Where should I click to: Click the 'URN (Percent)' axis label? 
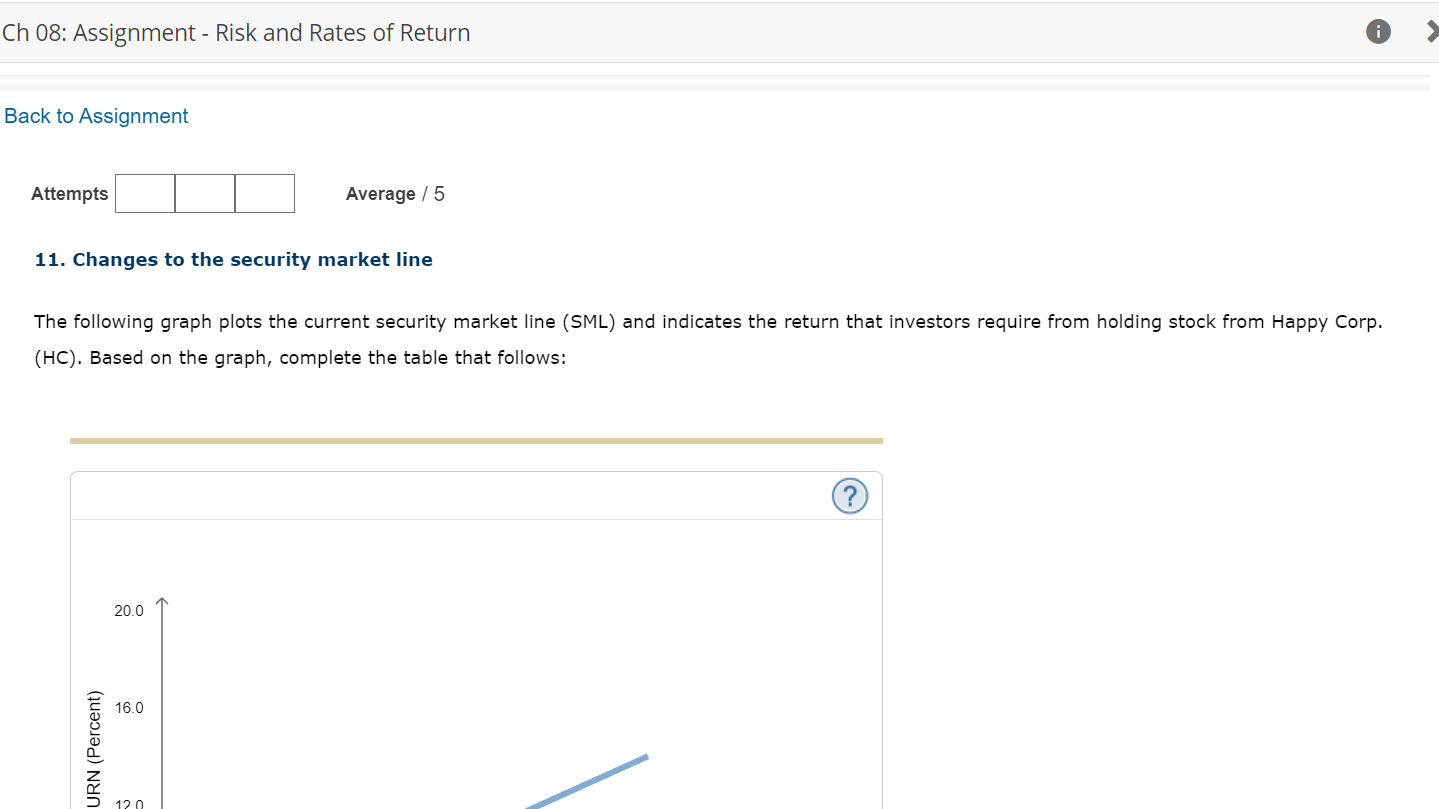[94, 744]
